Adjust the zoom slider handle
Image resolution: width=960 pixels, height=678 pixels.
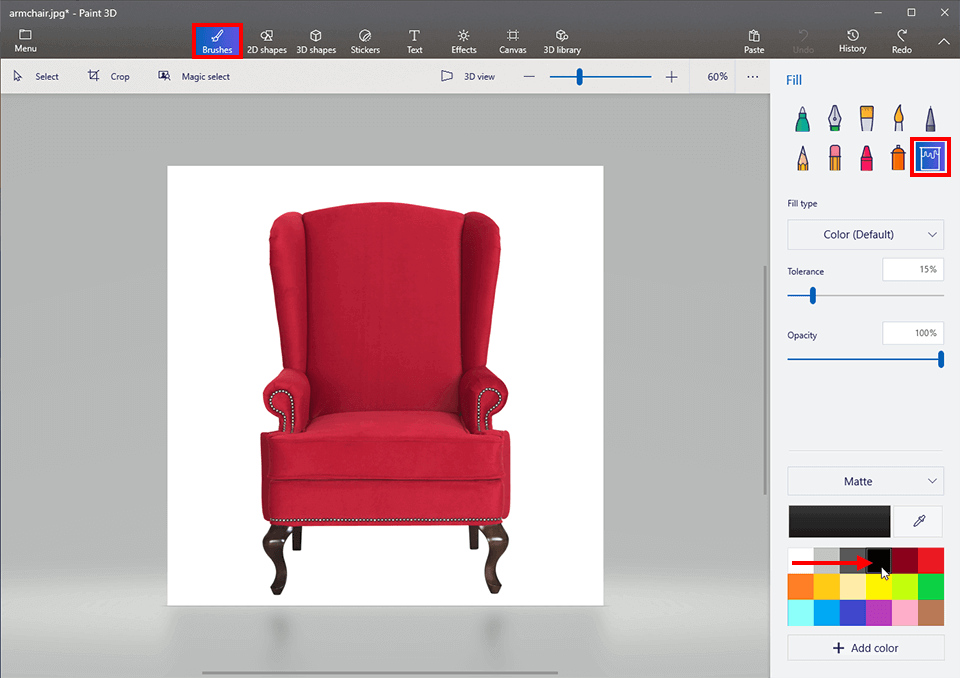click(x=579, y=77)
